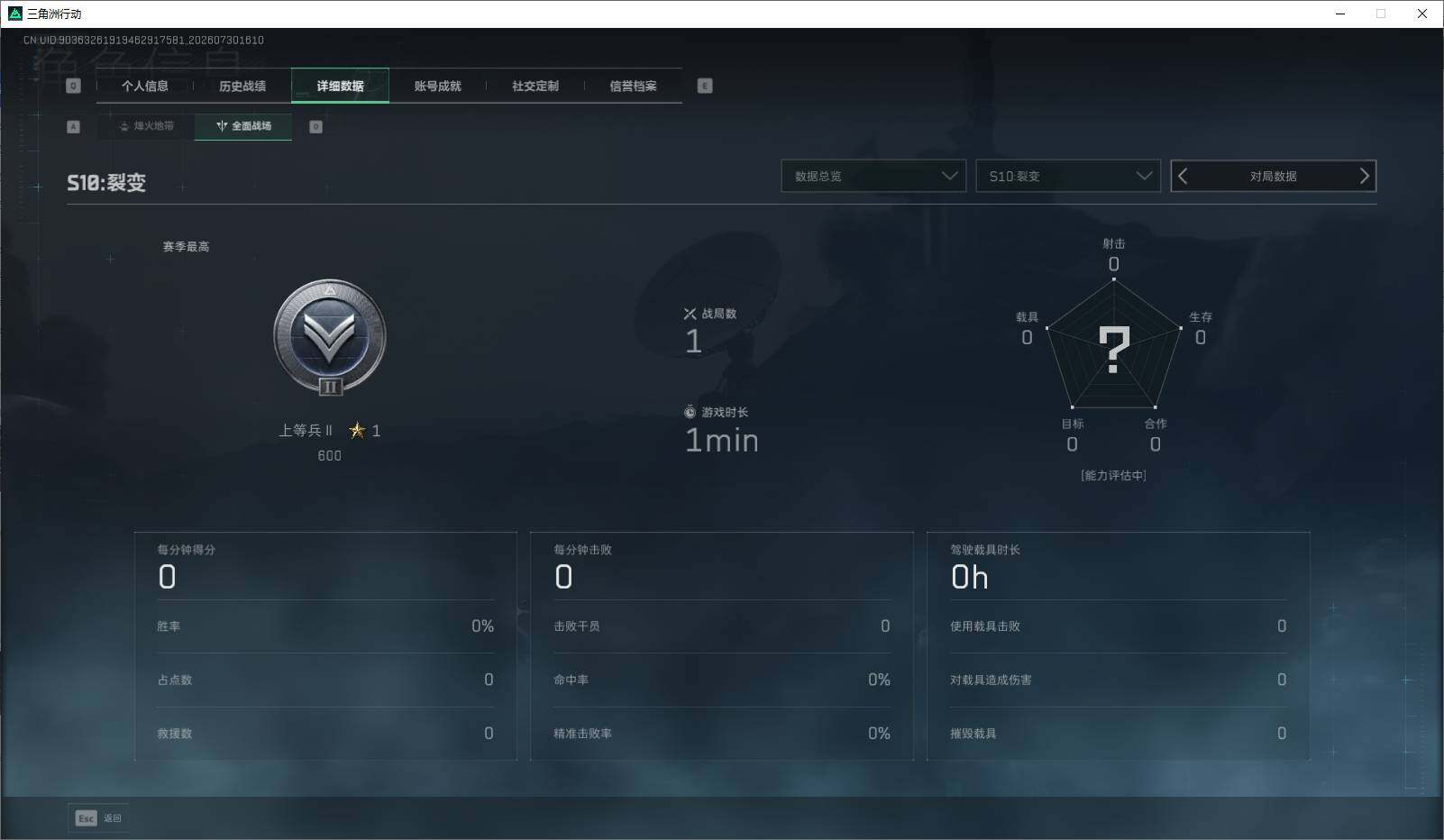Click the 驾驶载具时长 stat header
This screenshot has height=840, width=1444.
pyautogui.click(x=985, y=550)
